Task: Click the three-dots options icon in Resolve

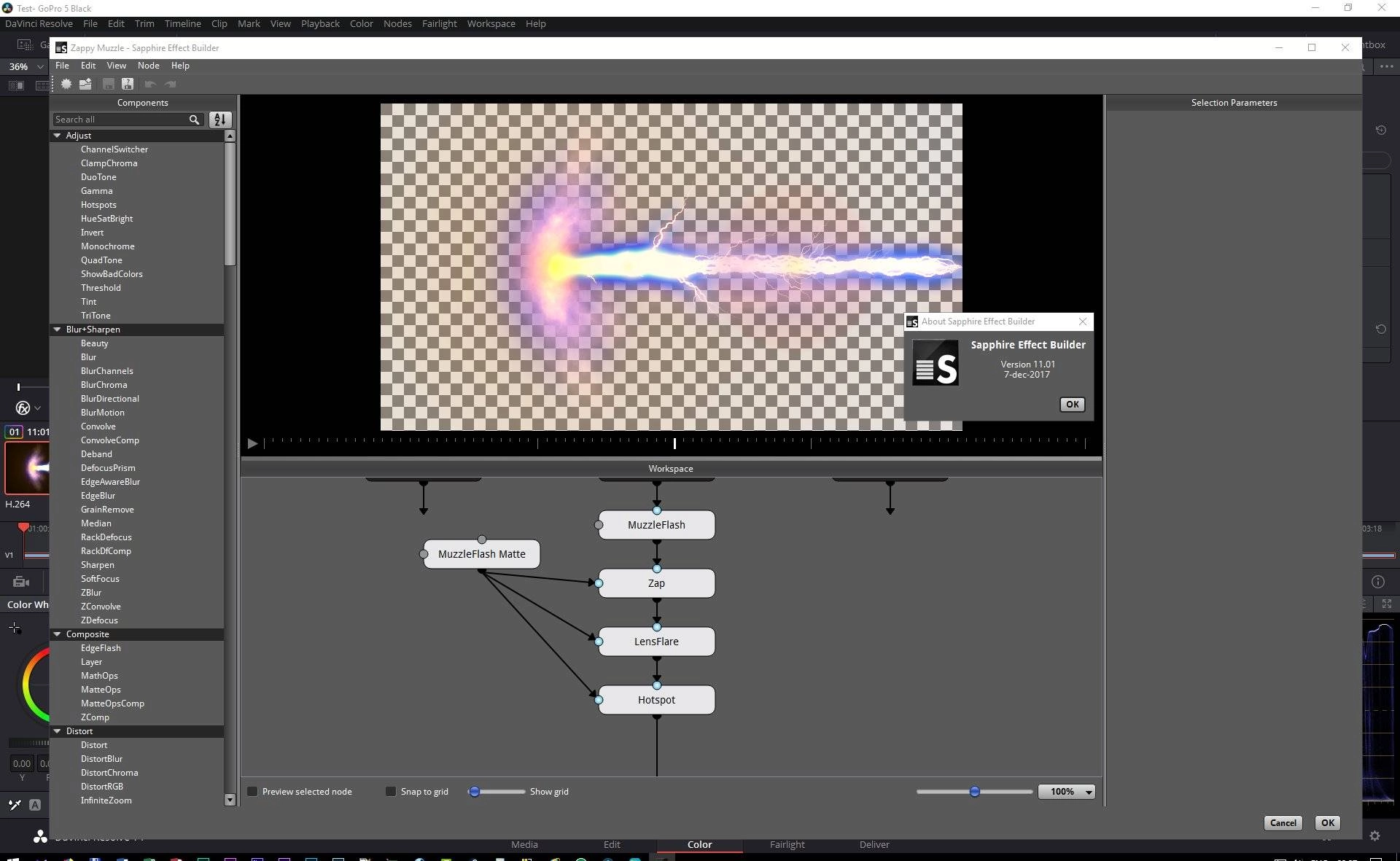Action: click(x=1386, y=66)
